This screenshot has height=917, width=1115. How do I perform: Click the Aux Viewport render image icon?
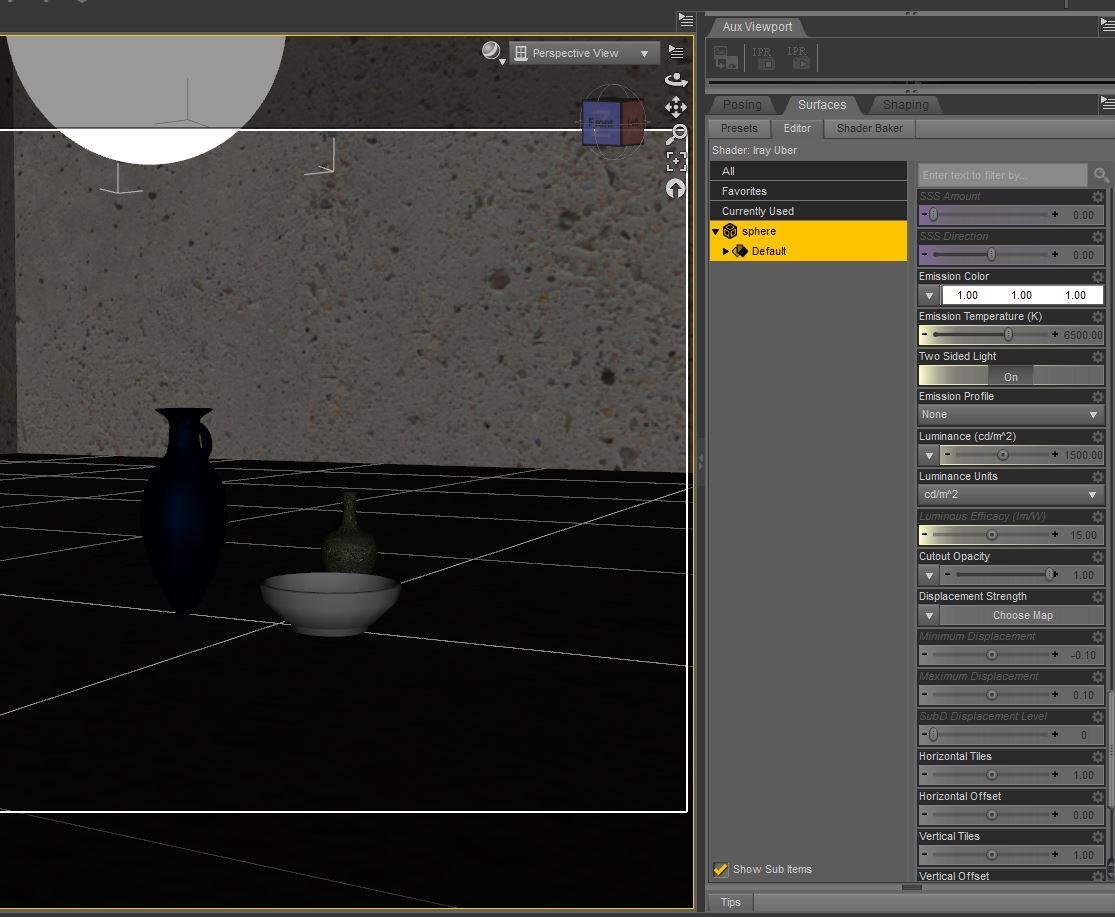click(725, 58)
